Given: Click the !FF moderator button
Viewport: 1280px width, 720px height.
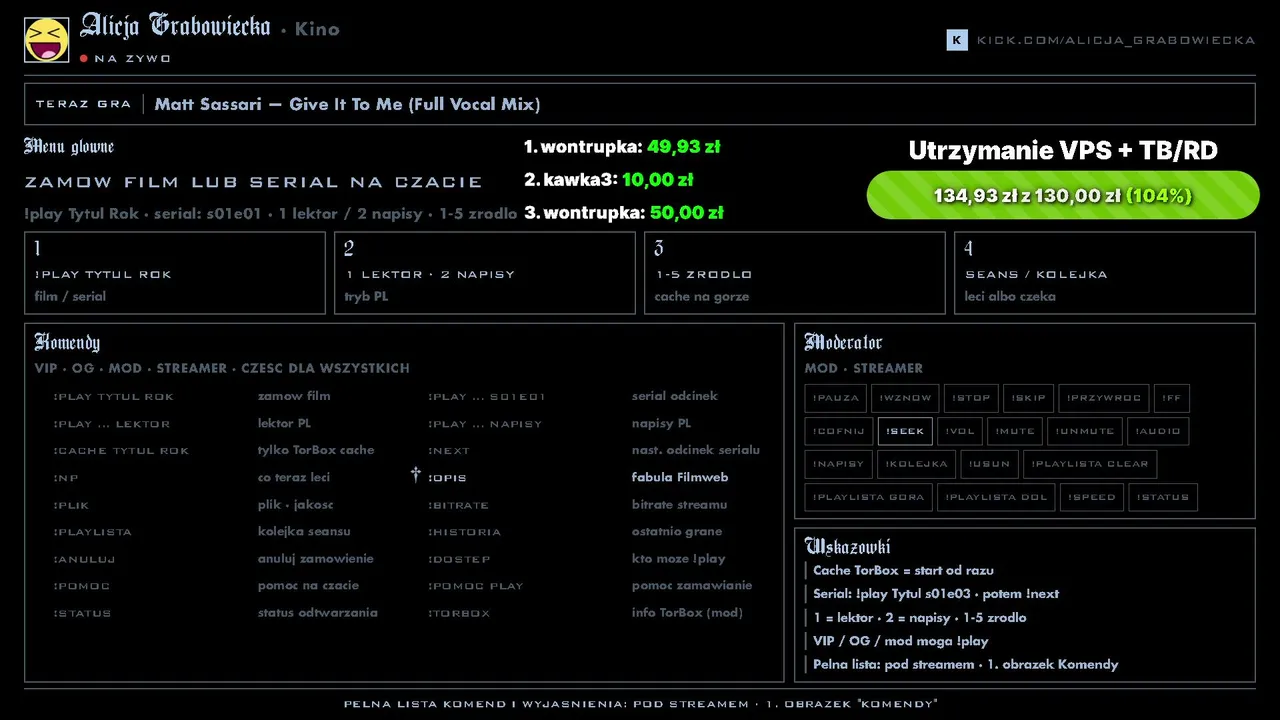Looking at the screenshot, I should 1172,398.
